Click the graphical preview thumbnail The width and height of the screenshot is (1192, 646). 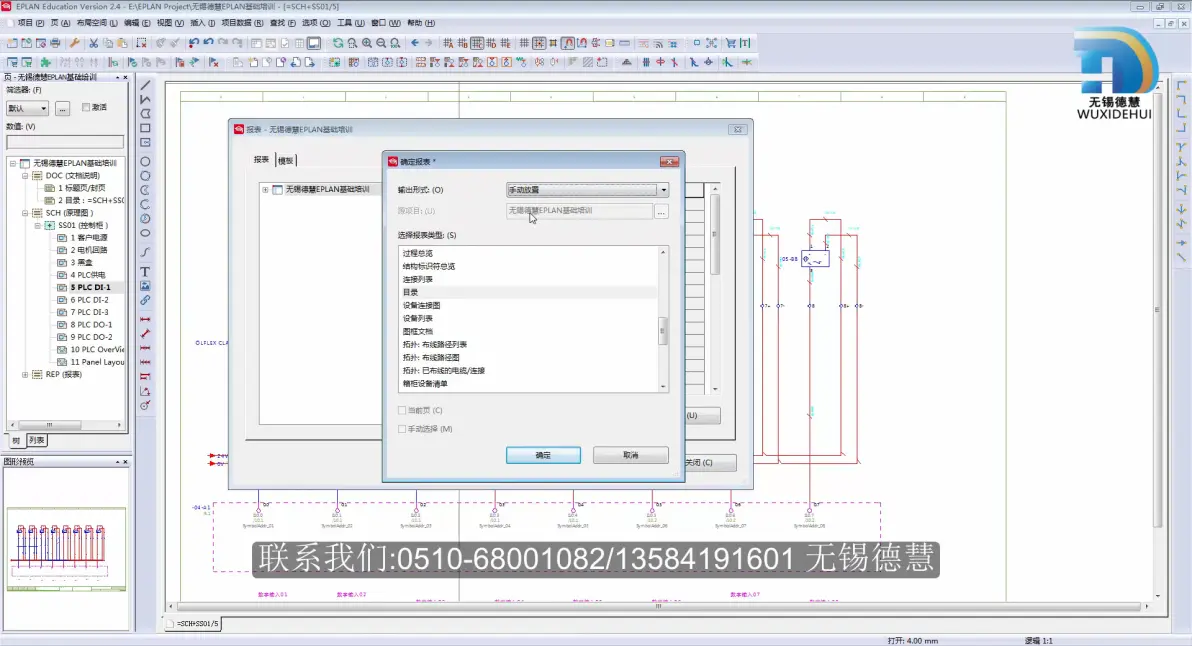click(66, 549)
